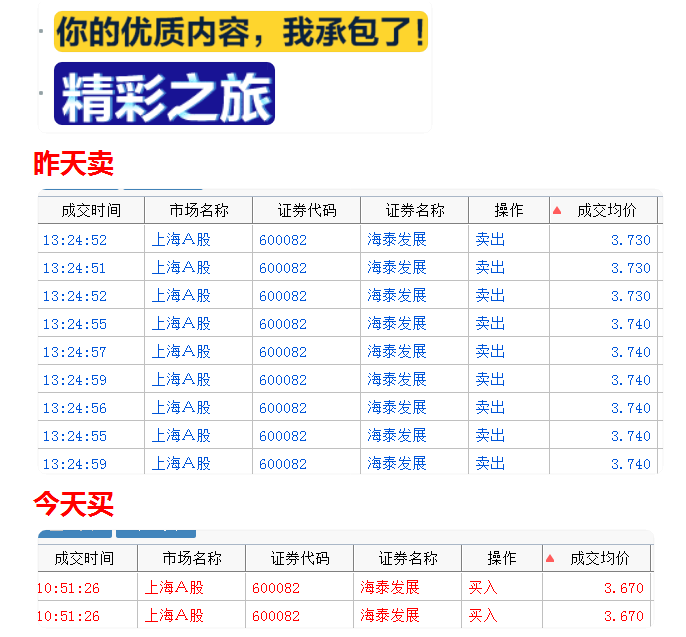
Task: Click 上海A股 in the 13:24:51 row
Action: click(x=181, y=267)
